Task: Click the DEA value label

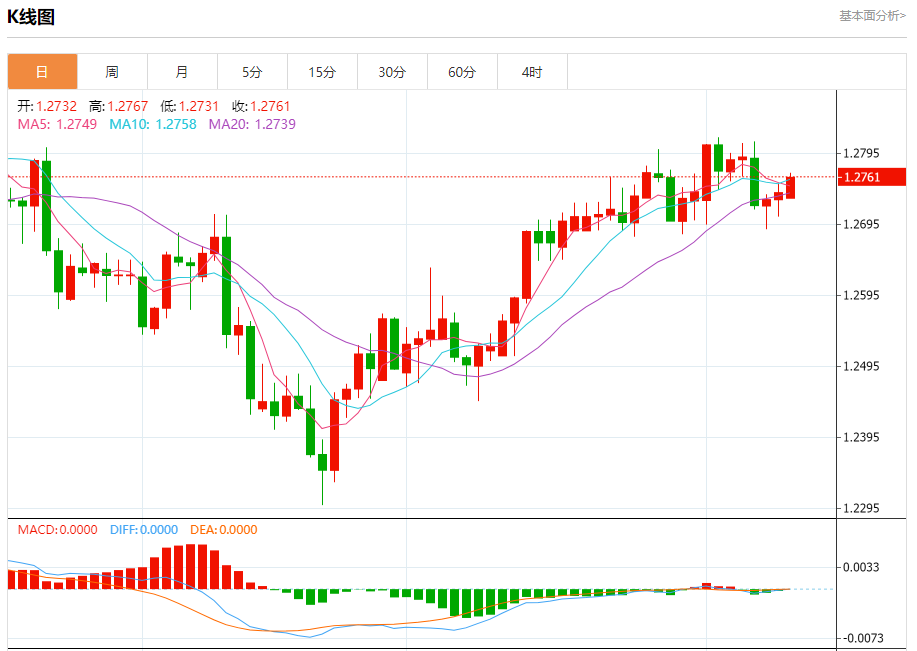Action: pyautogui.click(x=223, y=530)
